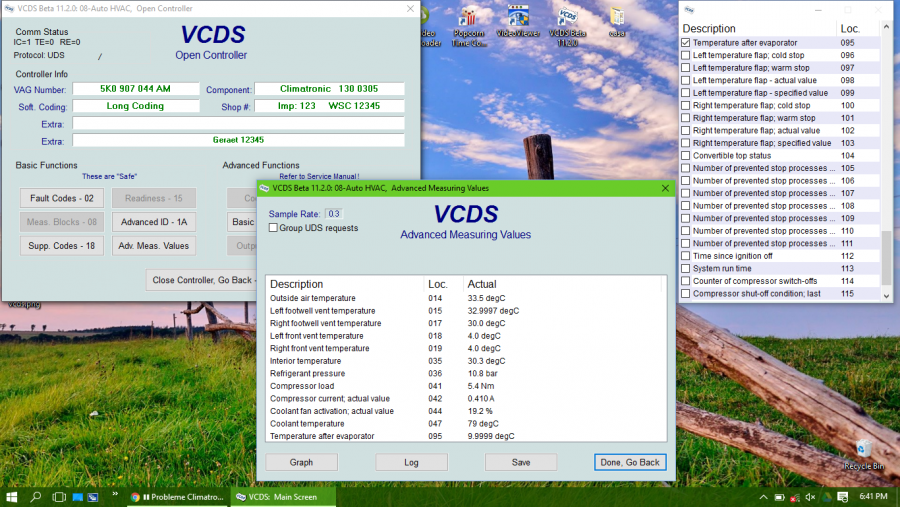
Task: Click the VAG Number field 5K0 907 044 AM
Action: pos(135,89)
